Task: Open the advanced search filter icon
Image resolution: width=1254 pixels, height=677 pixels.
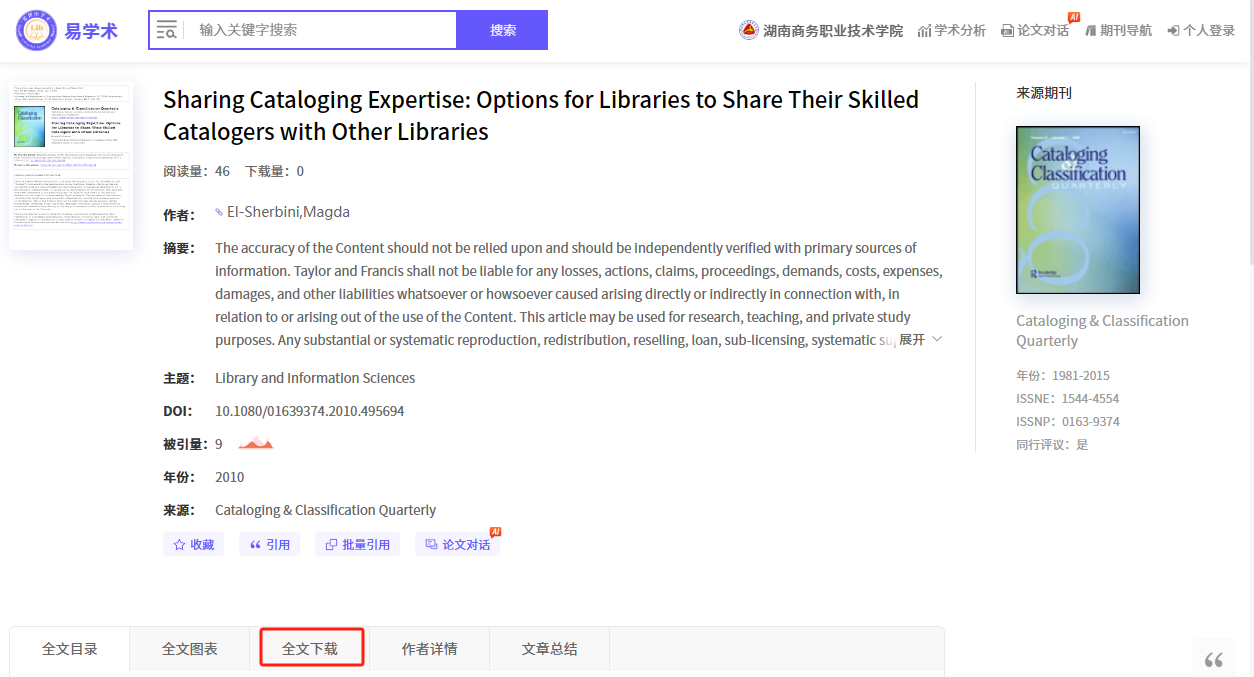Action: [x=167, y=30]
